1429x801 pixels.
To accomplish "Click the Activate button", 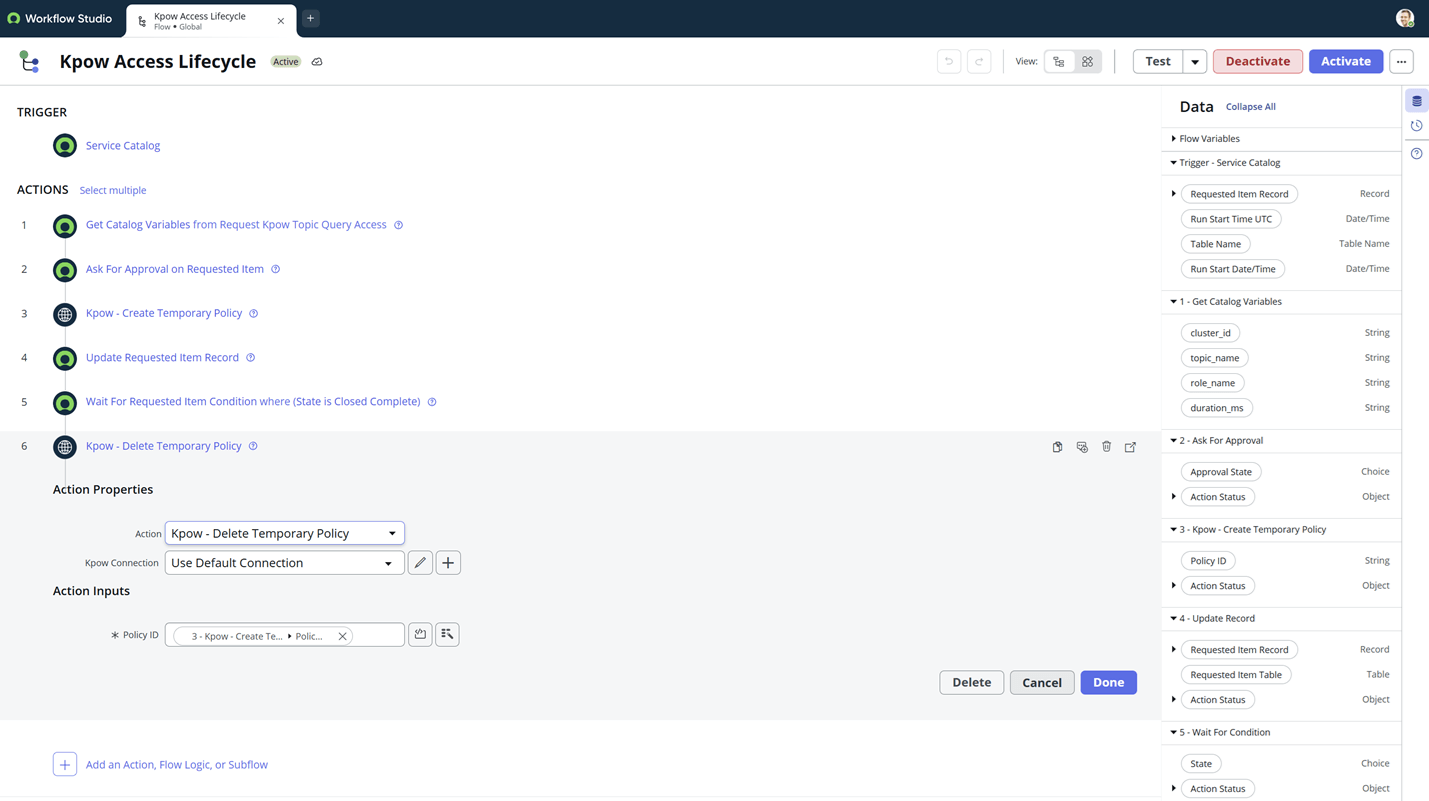I will 1346,62.
